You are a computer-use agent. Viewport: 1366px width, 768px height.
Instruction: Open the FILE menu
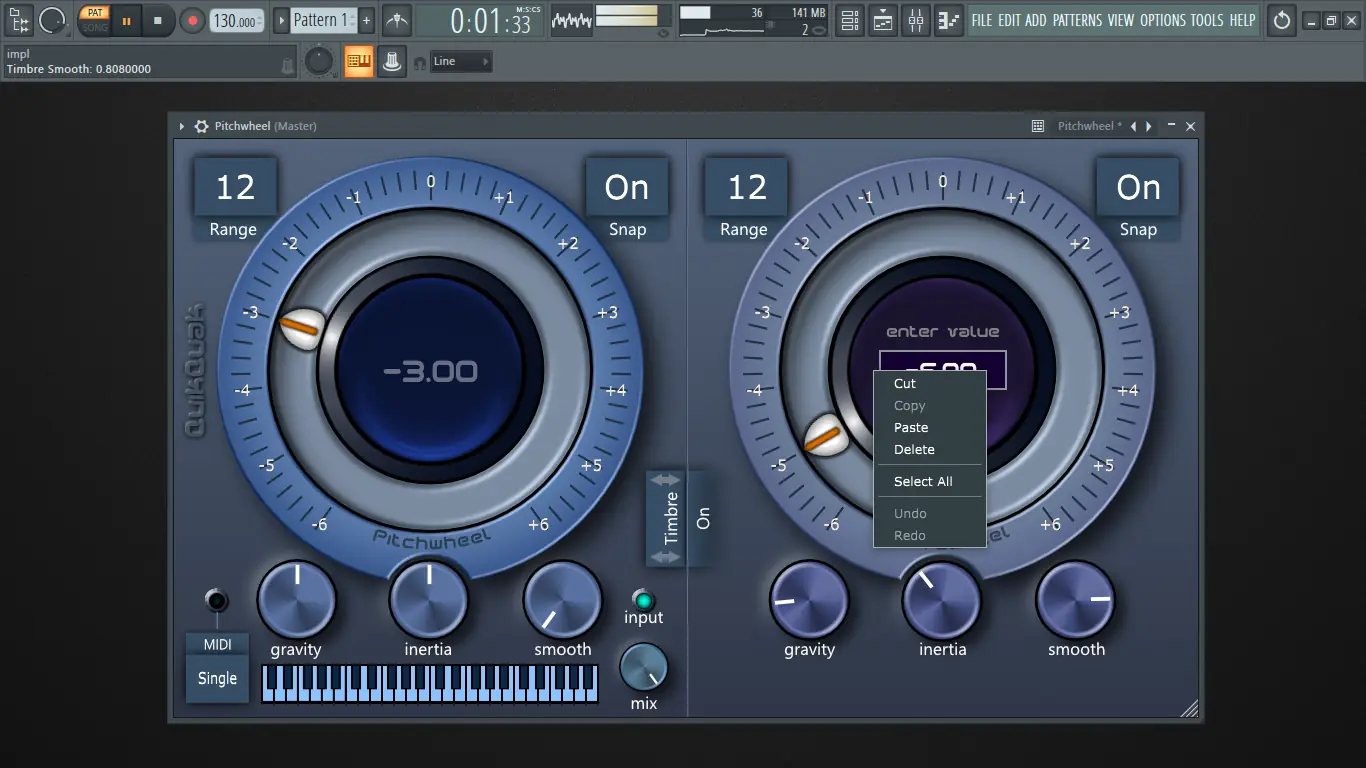(982, 20)
